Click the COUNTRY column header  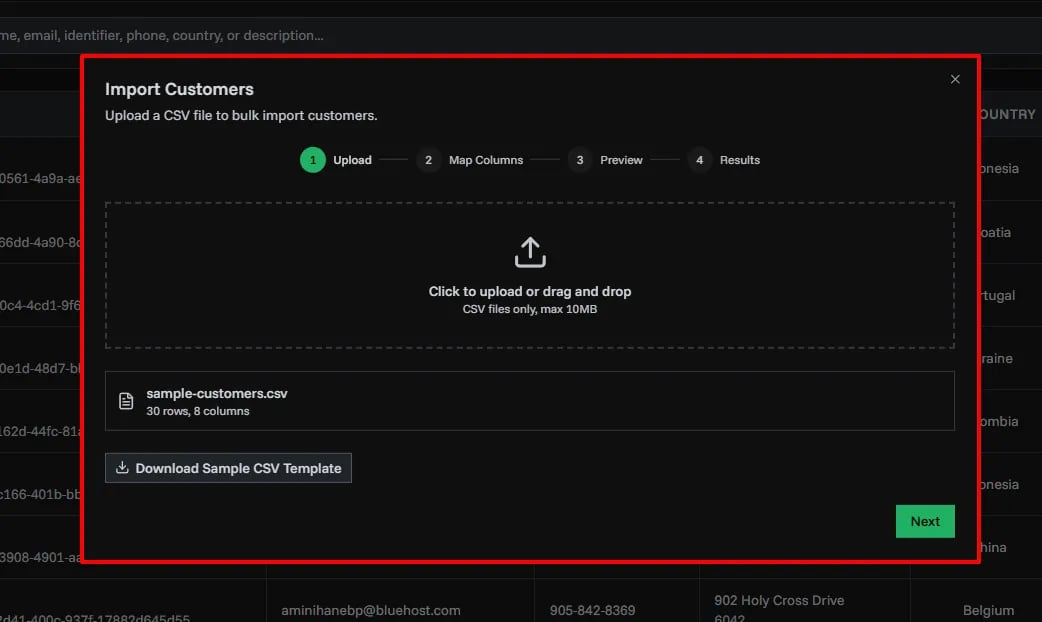click(x=1007, y=114)
